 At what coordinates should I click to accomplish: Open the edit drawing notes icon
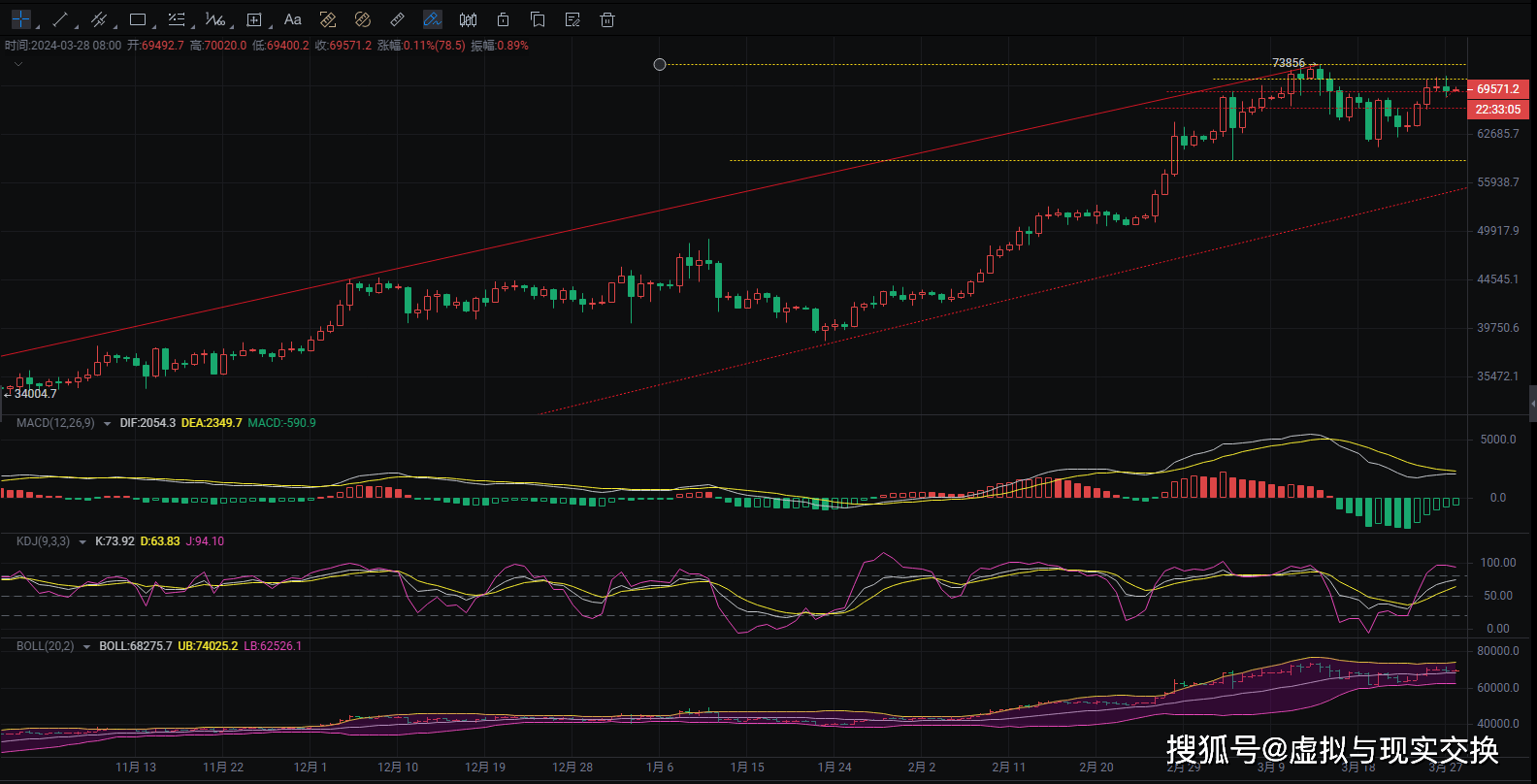click(572, 19)
